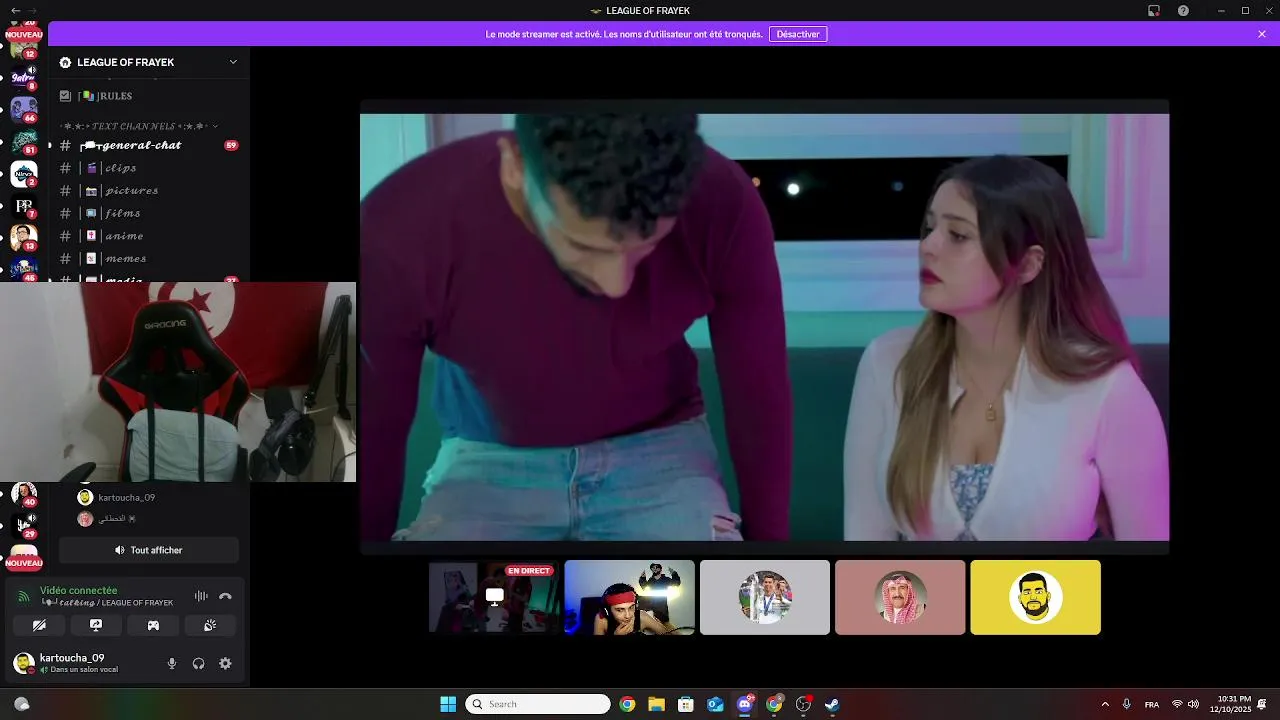This screenshot has height=720, width=1280.
Task: Open anime channel
Action: [149, 236]
